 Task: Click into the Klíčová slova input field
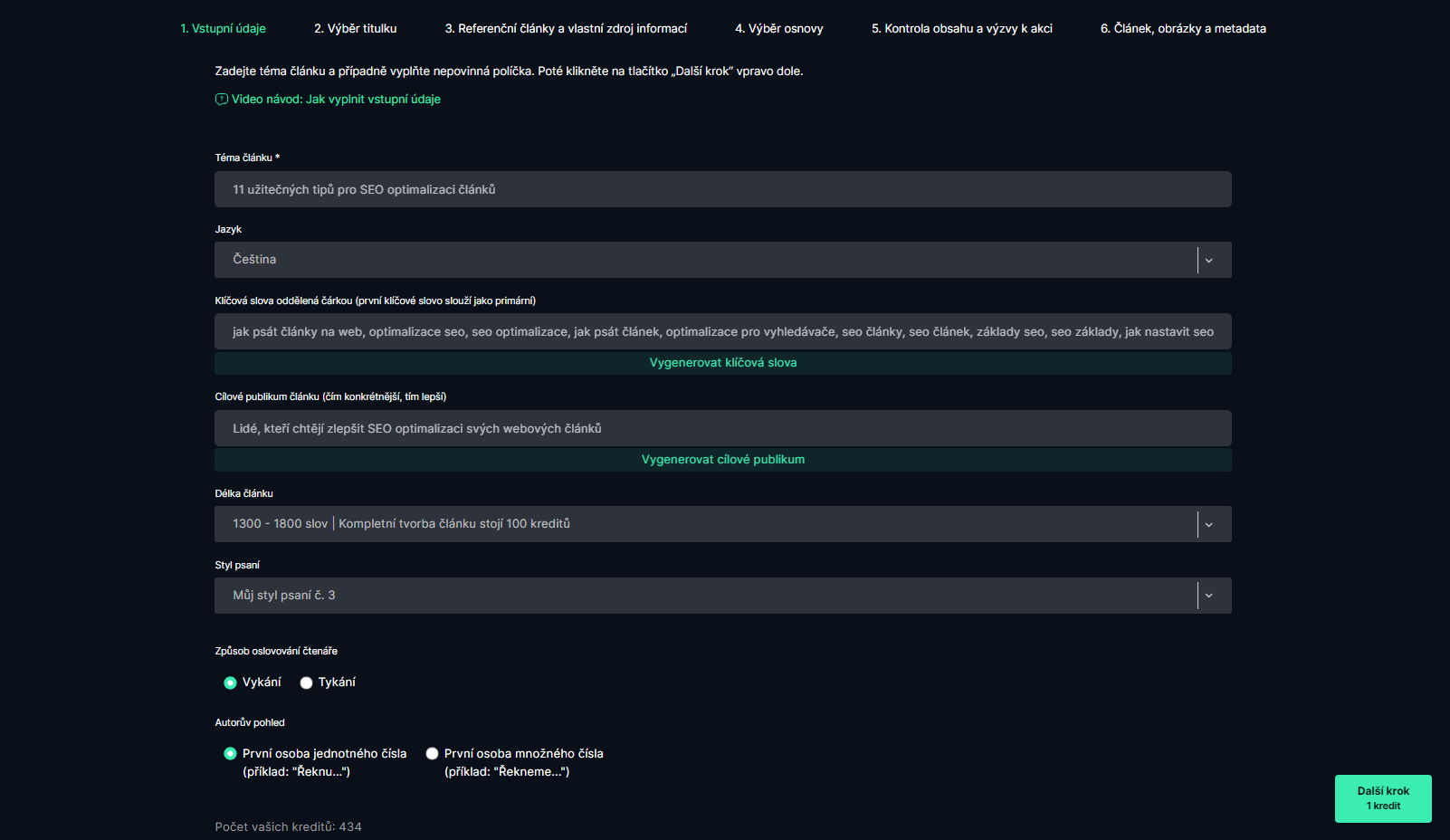click(723, 331)
